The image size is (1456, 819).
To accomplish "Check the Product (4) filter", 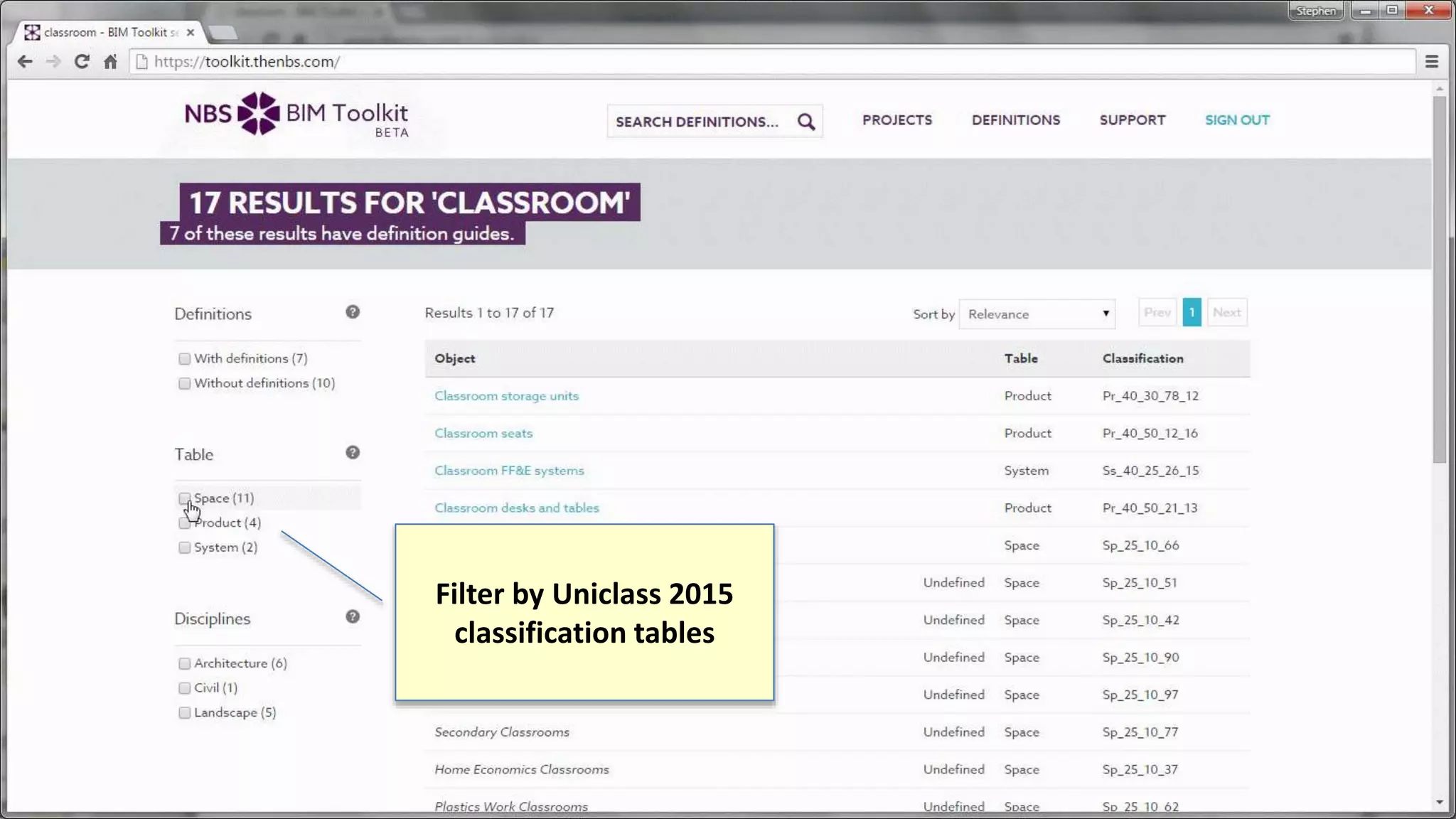I will (185, 523).
